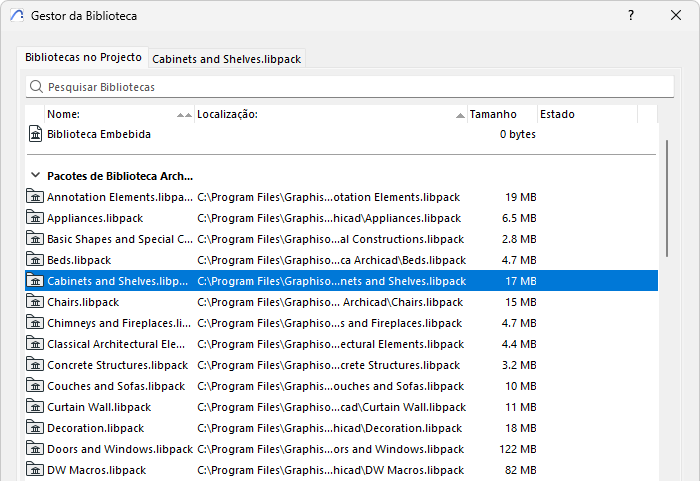Click the Appliances.libpack library icon
The height and width of the screenshot is (481, 700).
click(x=35, y=217)
